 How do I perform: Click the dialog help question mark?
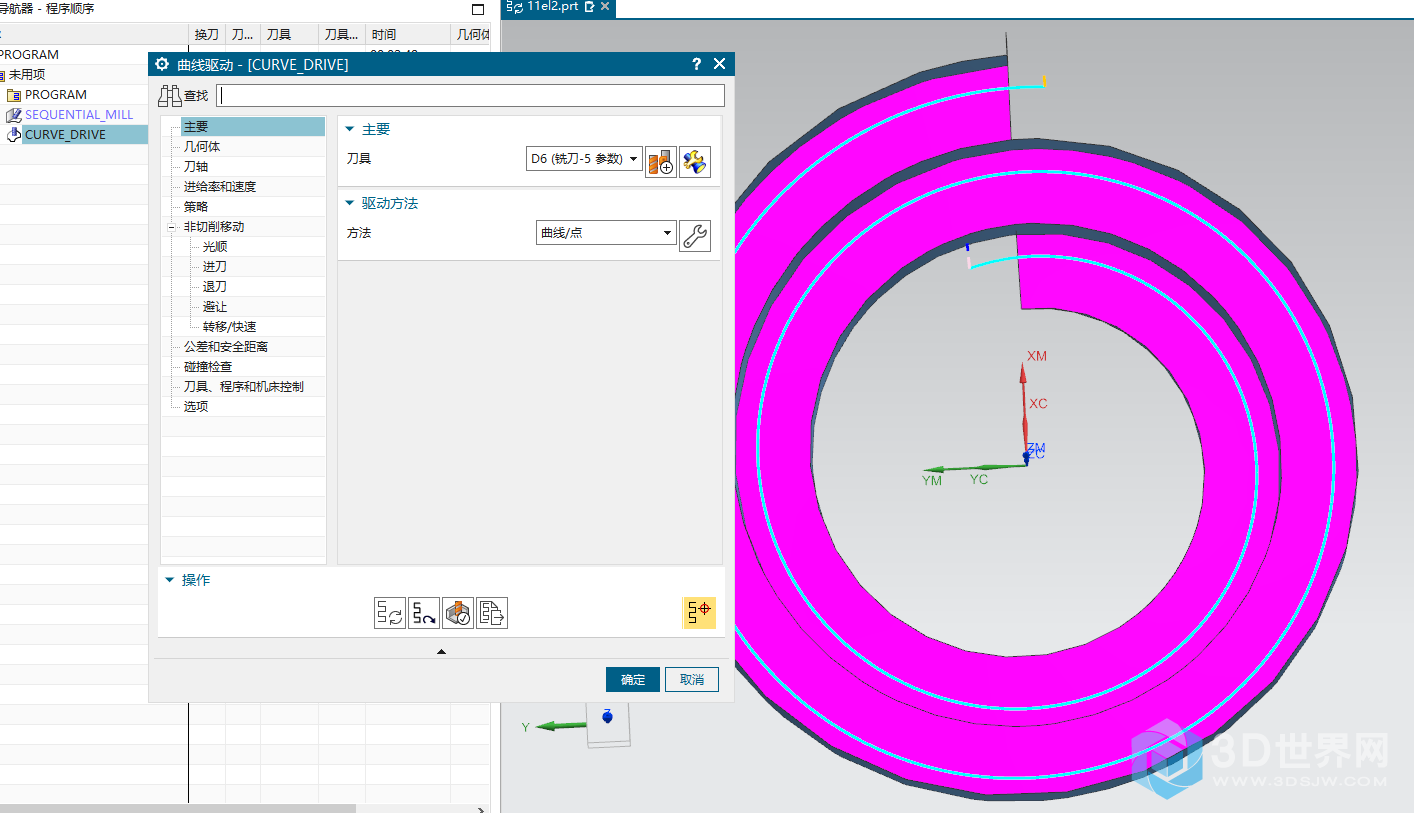(696, 64)
